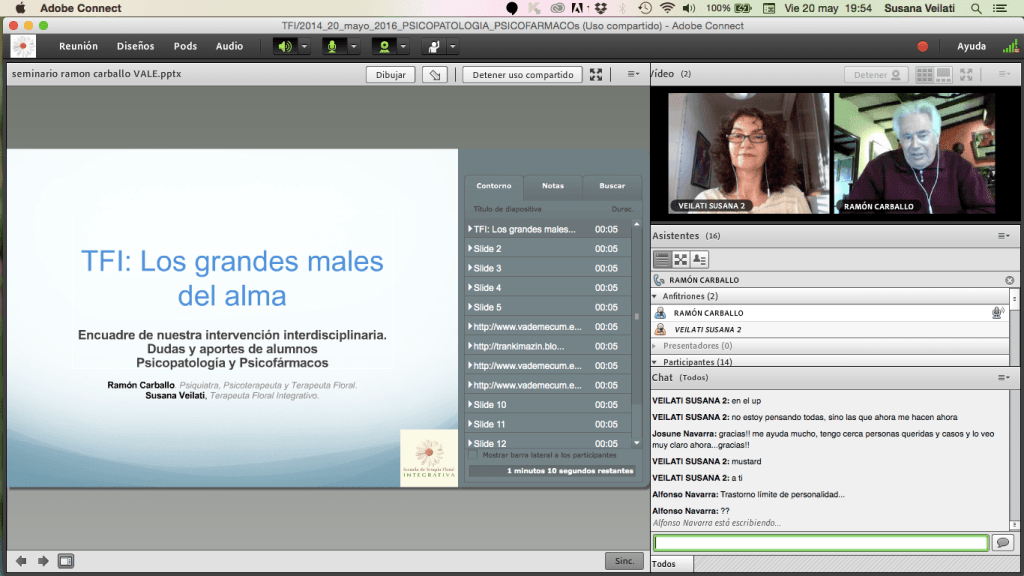Click the red recording indicator
1024x576 pixels.
(x=922, y=46)
